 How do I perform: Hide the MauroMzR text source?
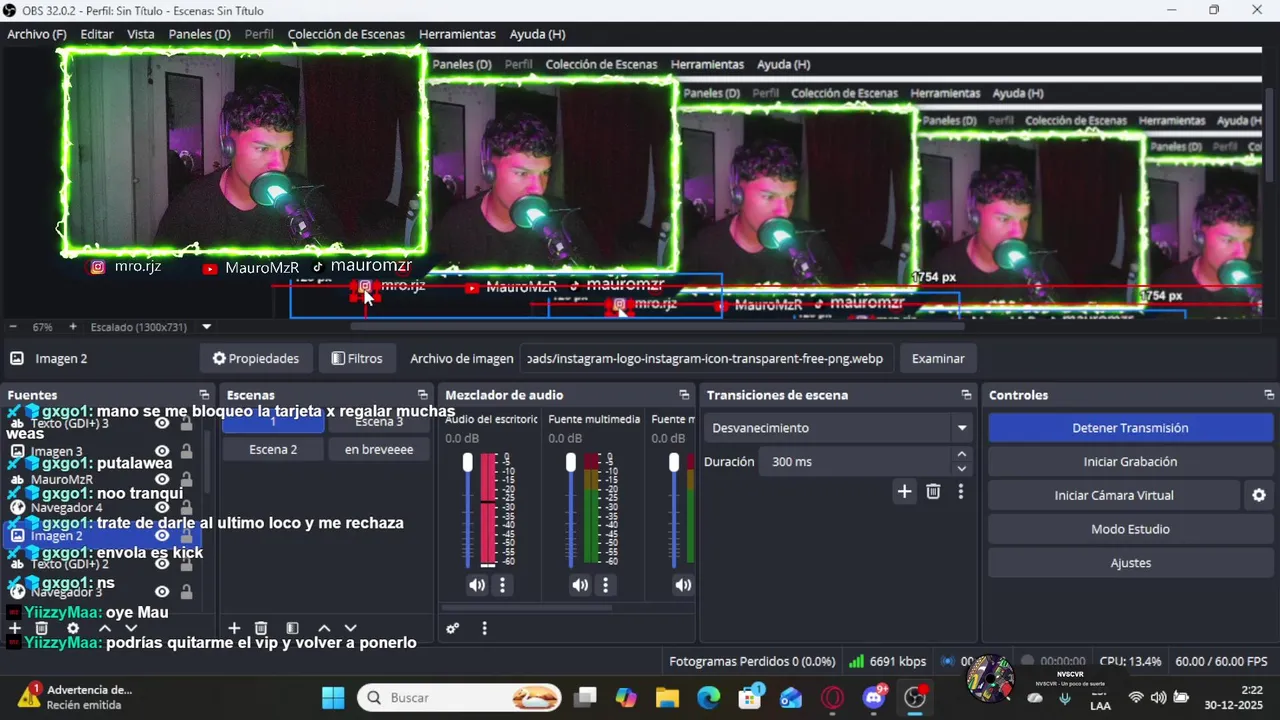tap(162, 480)
